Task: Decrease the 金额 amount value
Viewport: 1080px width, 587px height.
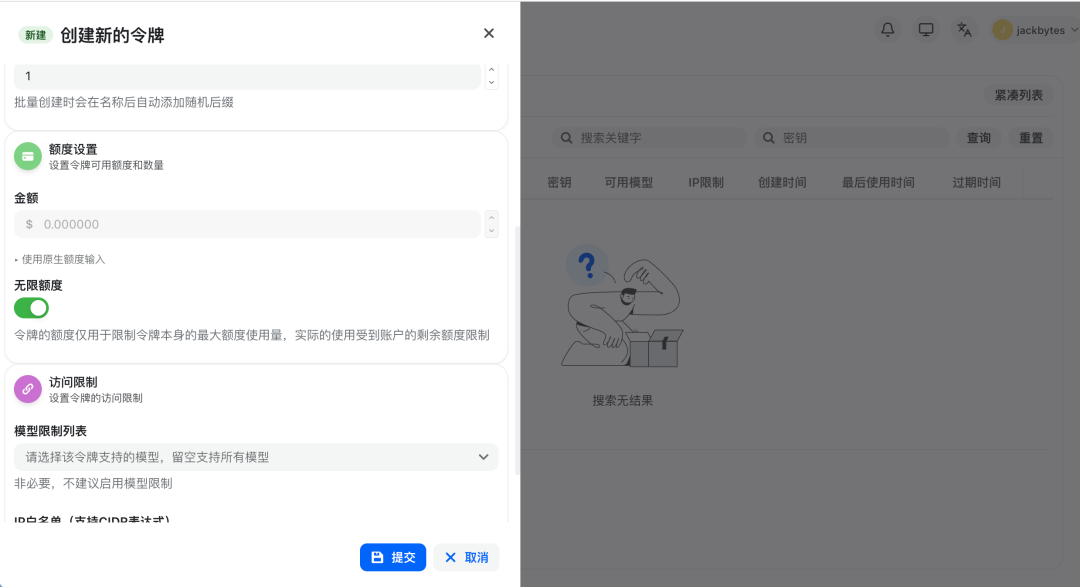Action: tap(491, 231)
